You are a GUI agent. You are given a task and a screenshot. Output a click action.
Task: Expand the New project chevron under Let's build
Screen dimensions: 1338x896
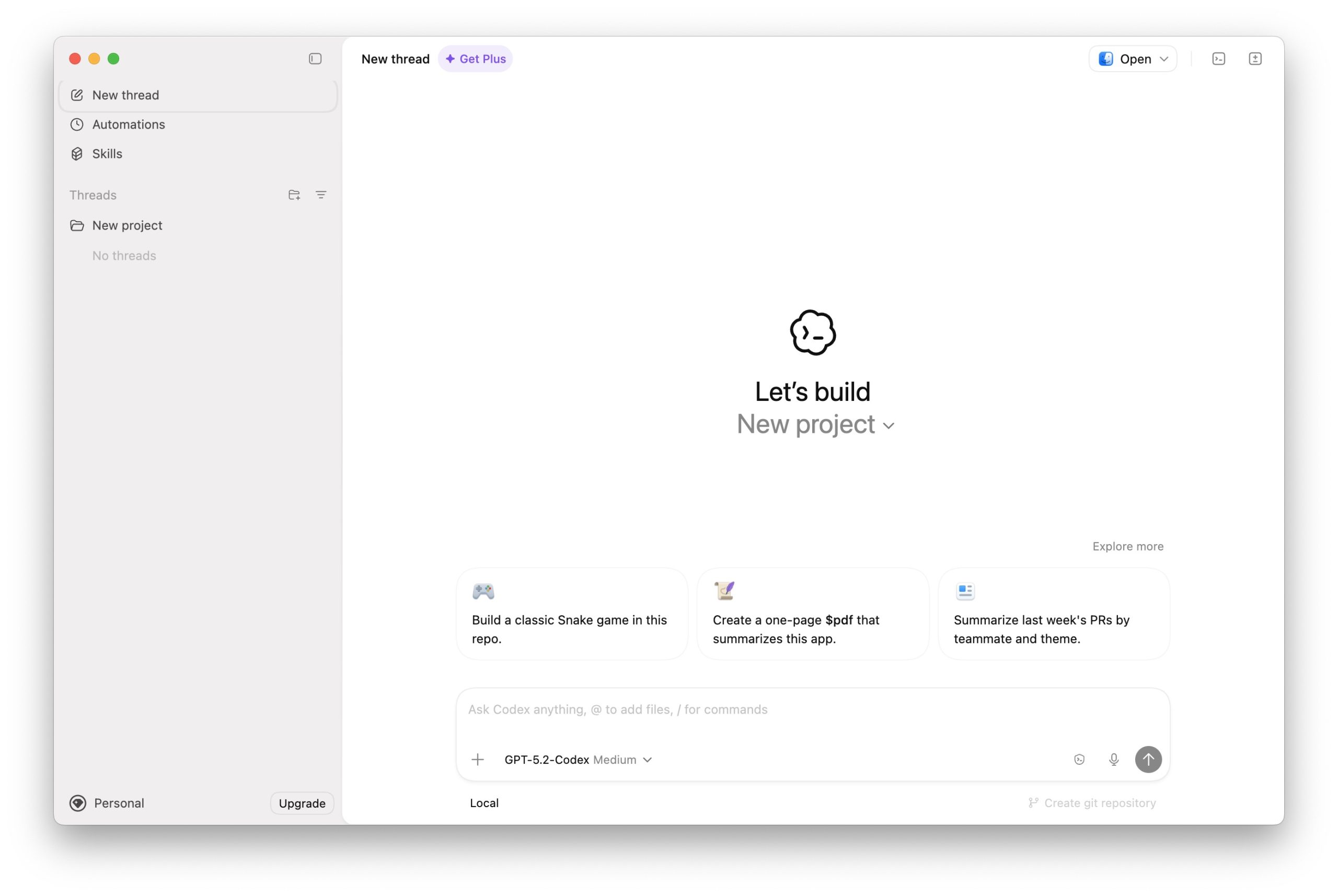(889, 426)
